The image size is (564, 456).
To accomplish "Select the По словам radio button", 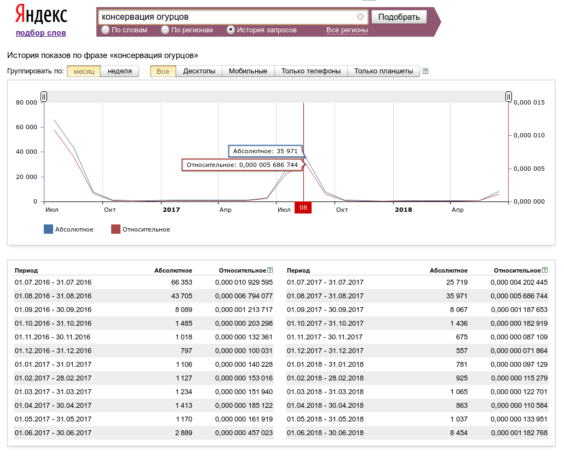I will [x=105, y=30].
